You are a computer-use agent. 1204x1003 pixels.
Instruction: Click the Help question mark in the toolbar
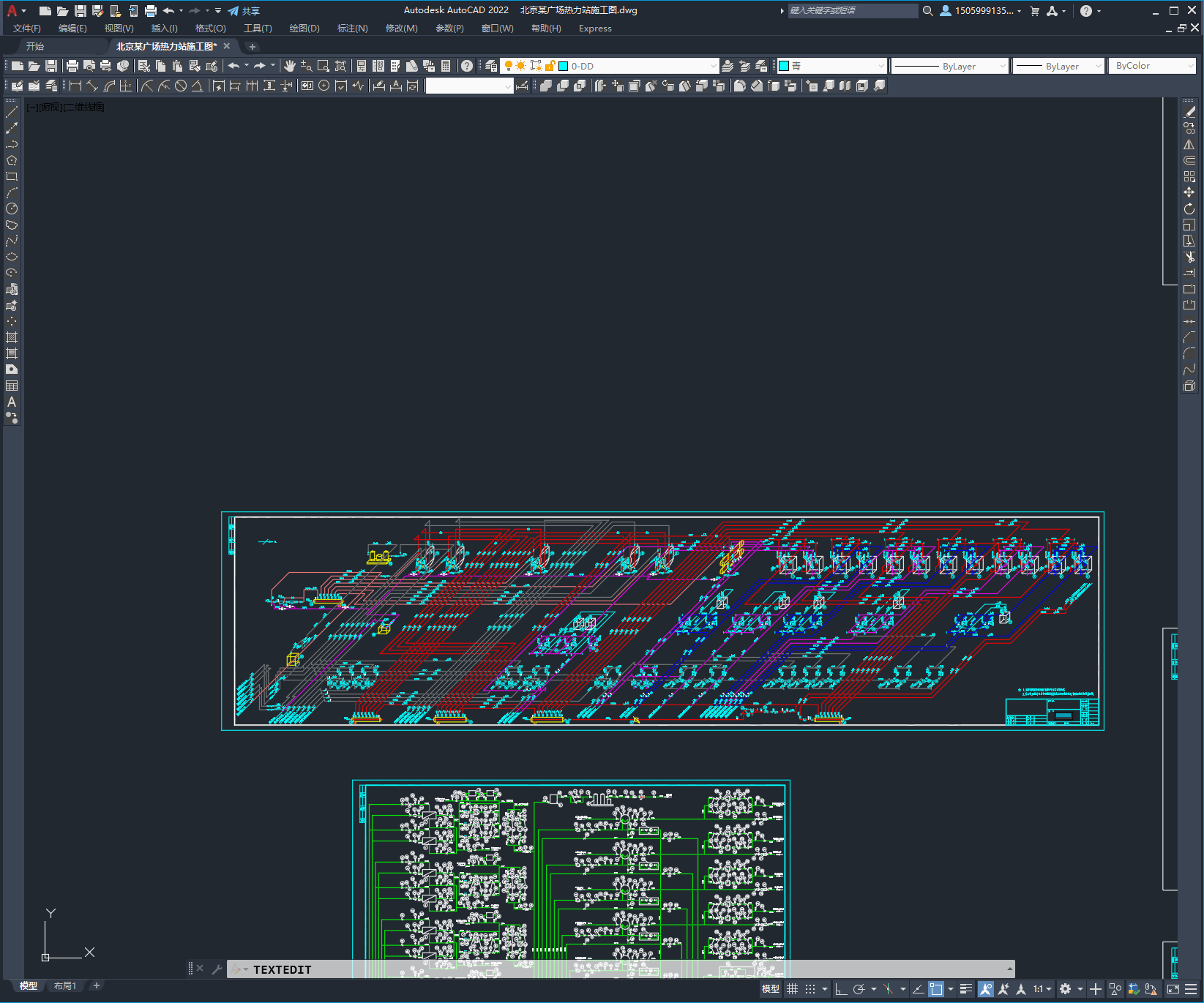pos(467,66)
